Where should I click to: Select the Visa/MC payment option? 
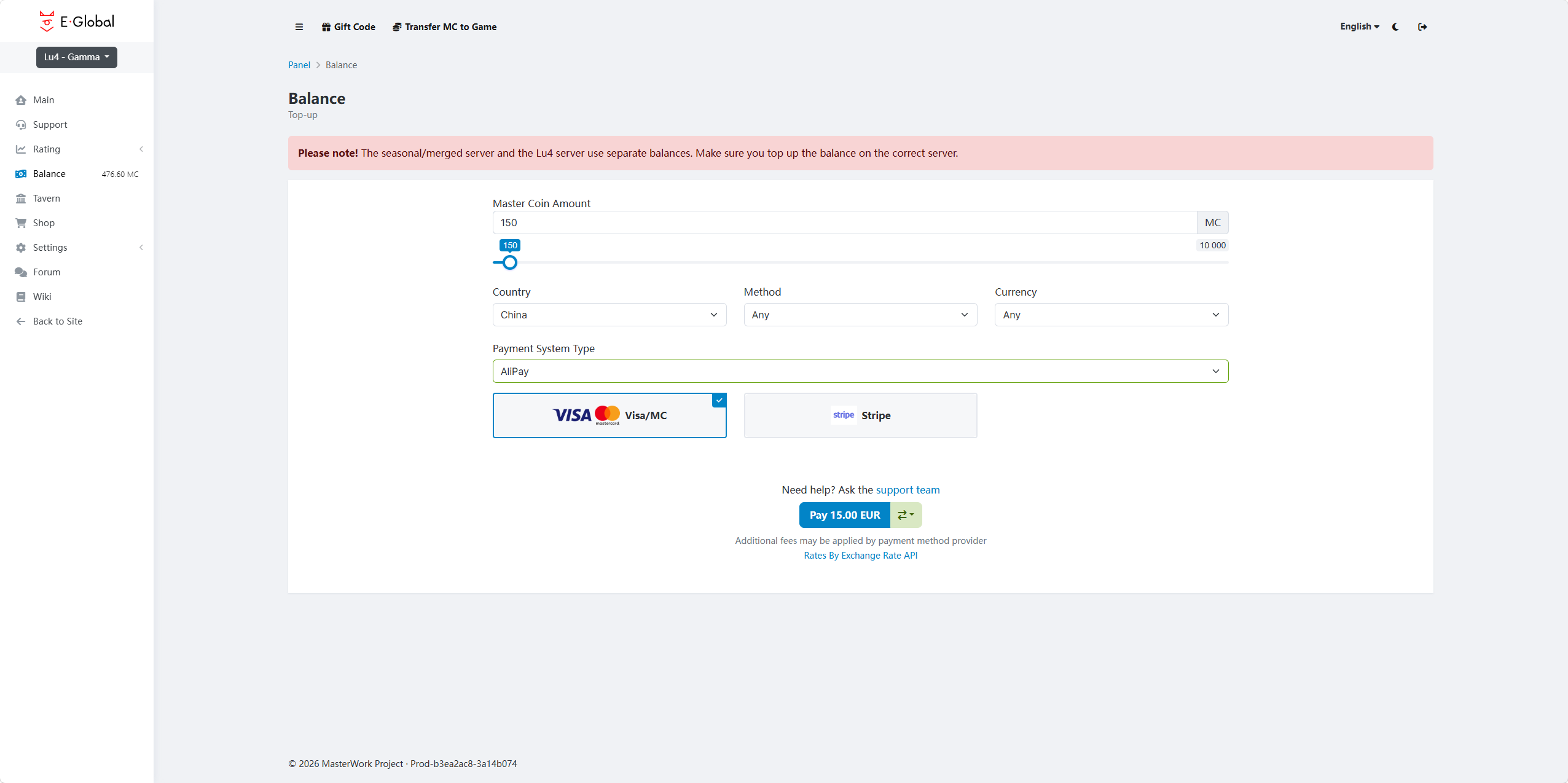coord(610,415)
